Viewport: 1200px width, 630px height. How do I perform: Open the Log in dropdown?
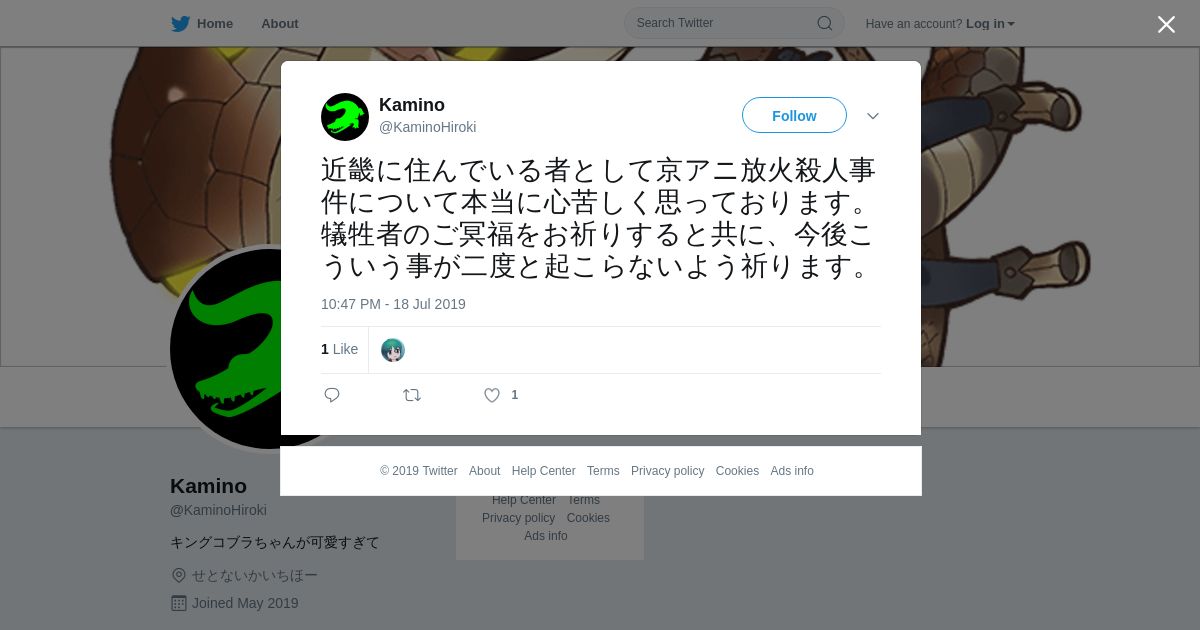point(990,24)
